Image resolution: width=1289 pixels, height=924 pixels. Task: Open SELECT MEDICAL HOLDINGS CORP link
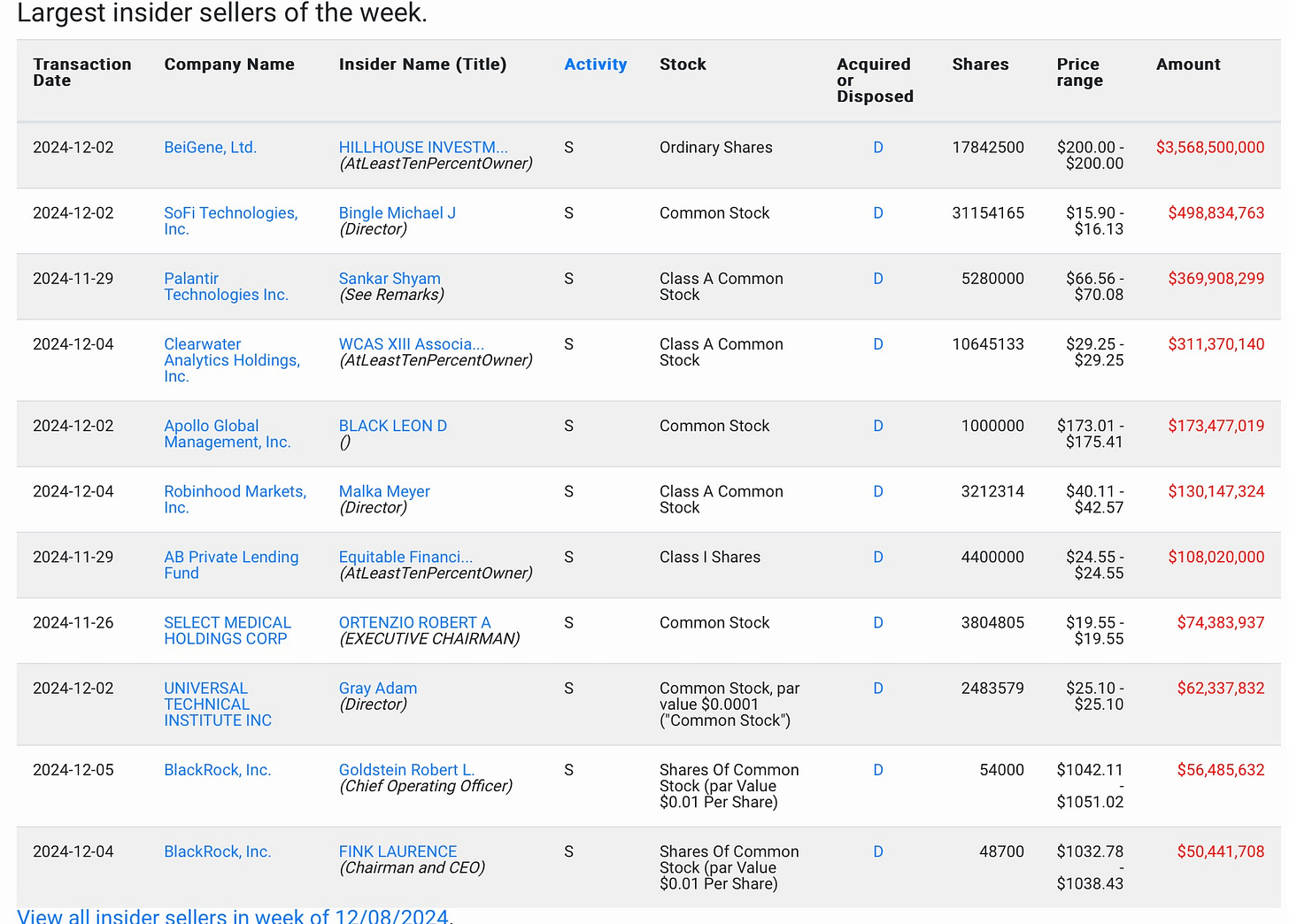228,630
